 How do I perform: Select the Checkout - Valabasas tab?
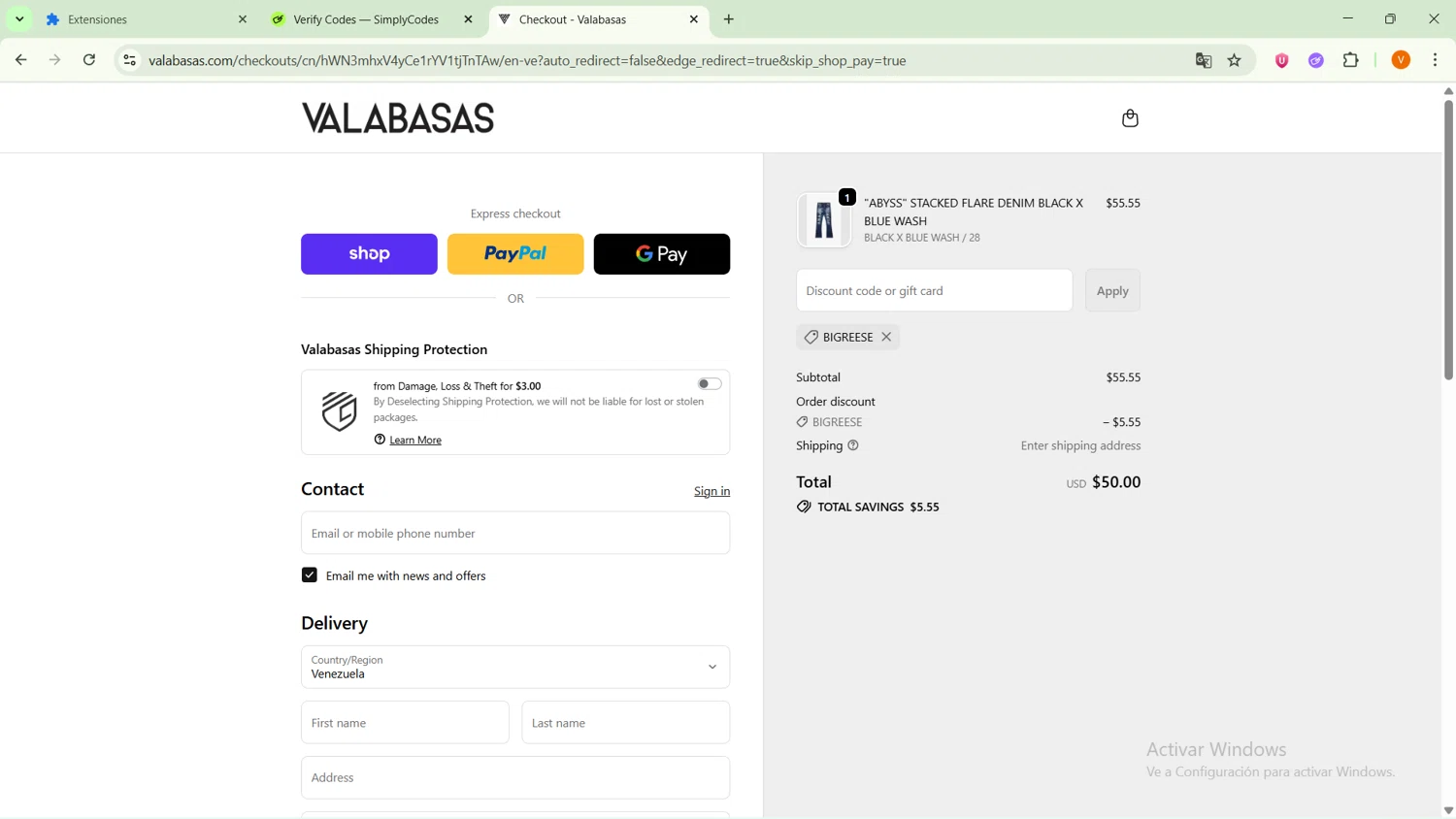click(598, 19)
